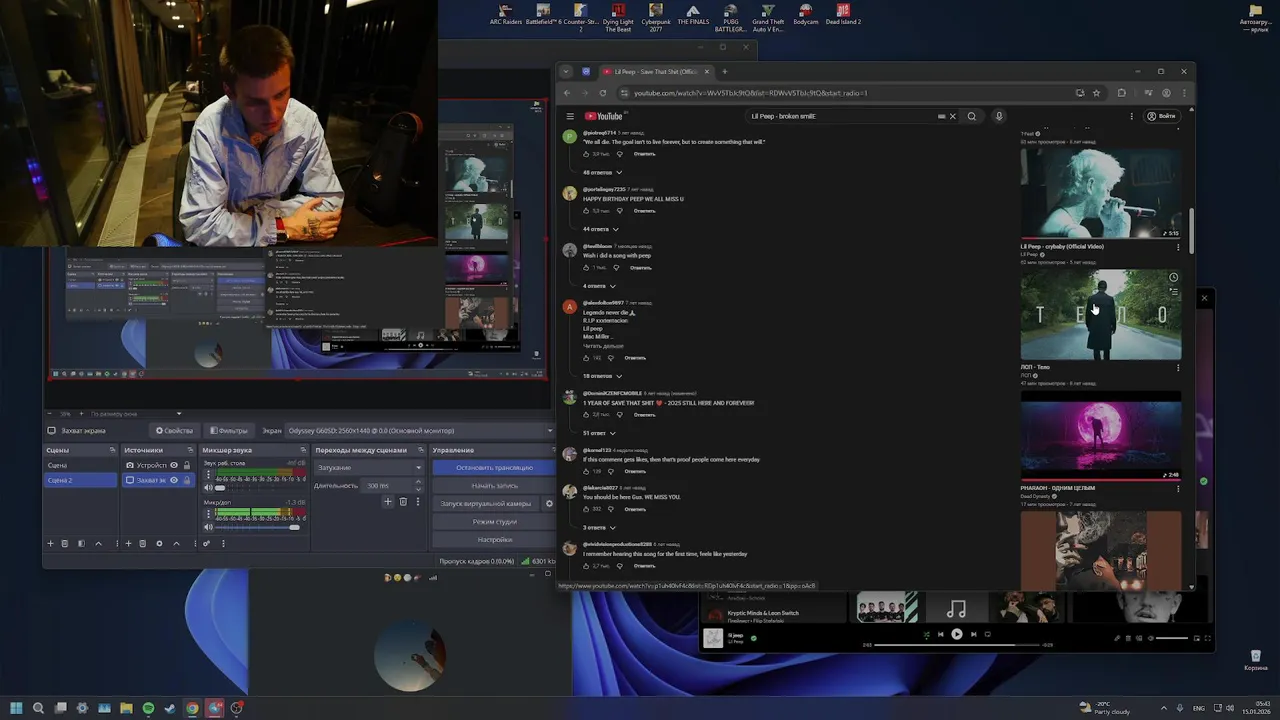This screenshot has height=720, width=1280.
Task: Expand 18 replies under Legends never die comment
Action: tap(603, 376)
